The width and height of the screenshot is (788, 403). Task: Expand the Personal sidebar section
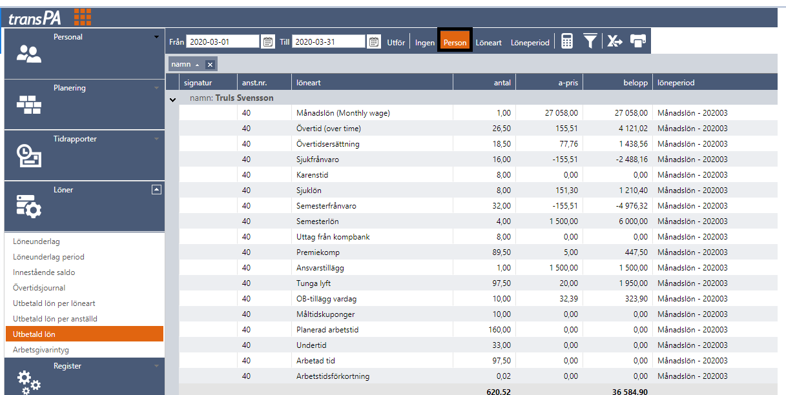tap(156, 38)
